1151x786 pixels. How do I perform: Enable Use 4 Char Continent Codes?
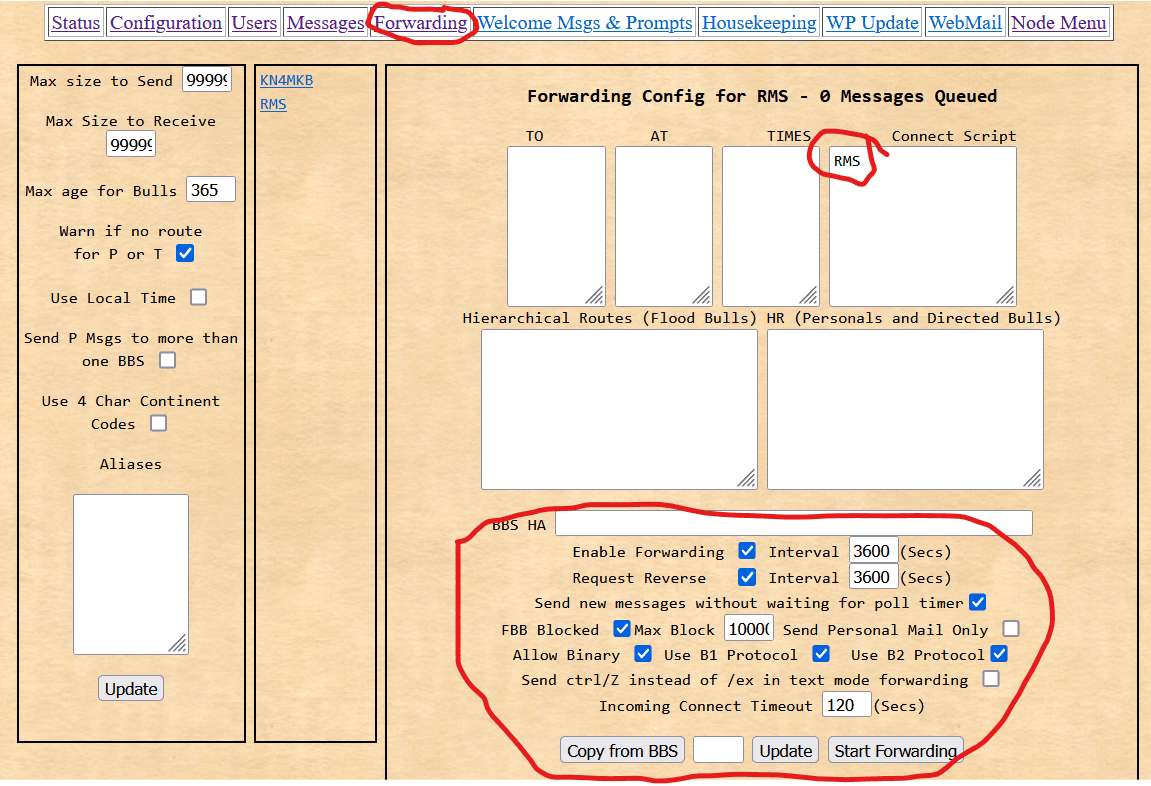[158, 423]
